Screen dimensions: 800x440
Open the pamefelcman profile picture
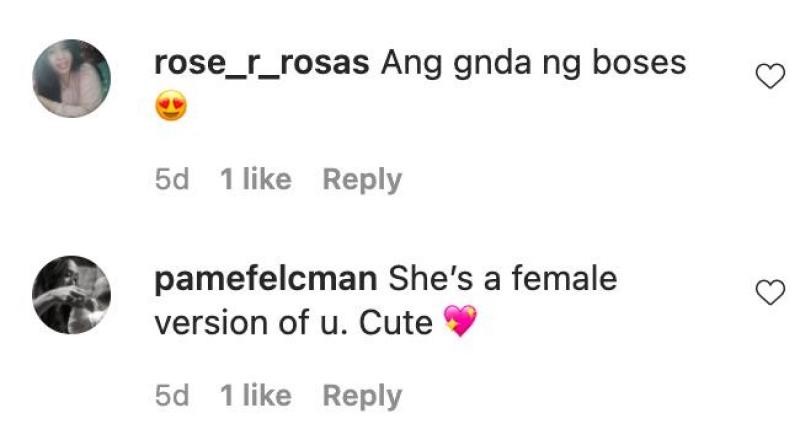(72, 295)
